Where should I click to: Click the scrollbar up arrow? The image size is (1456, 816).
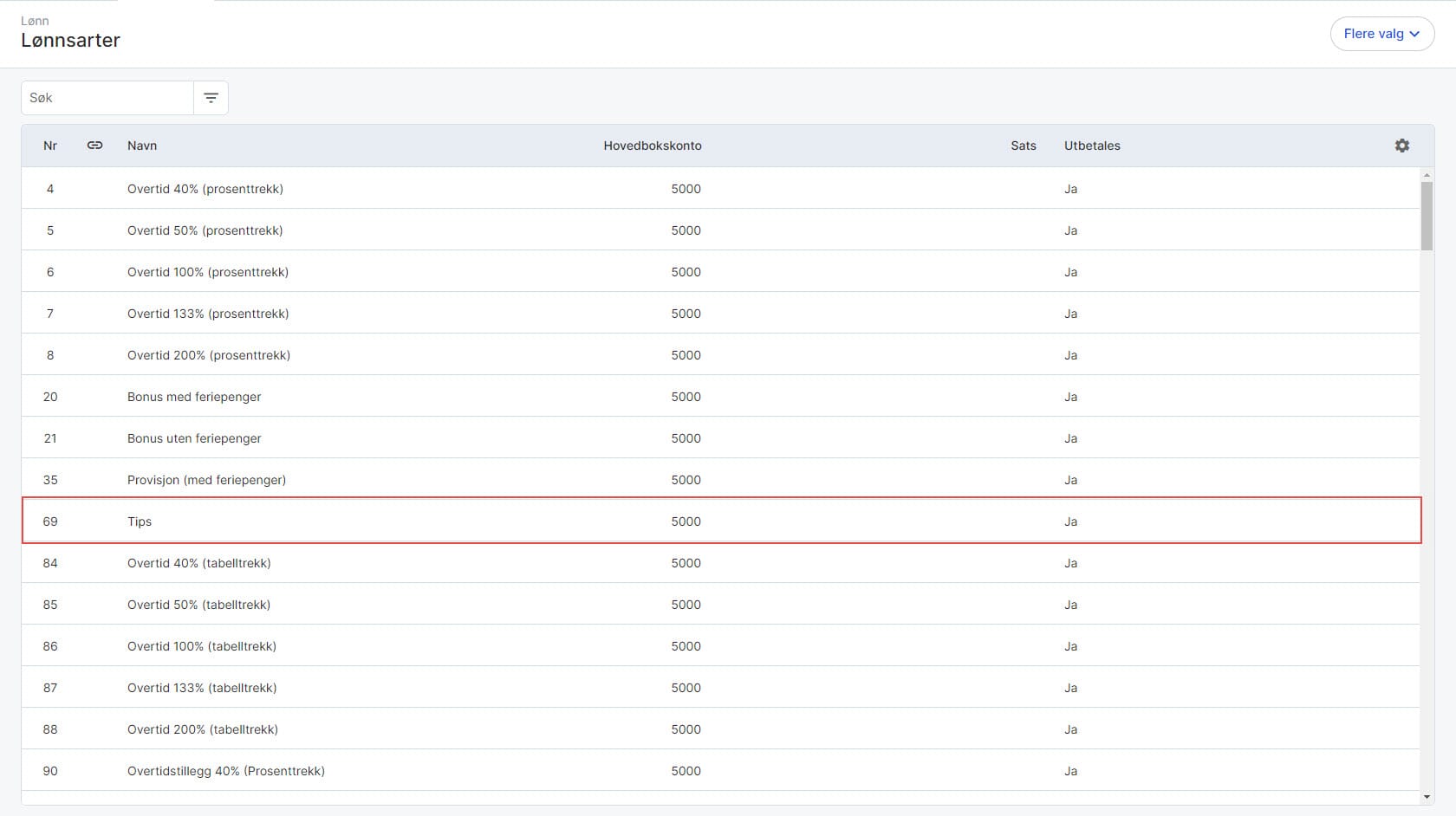click(1427, 176)
